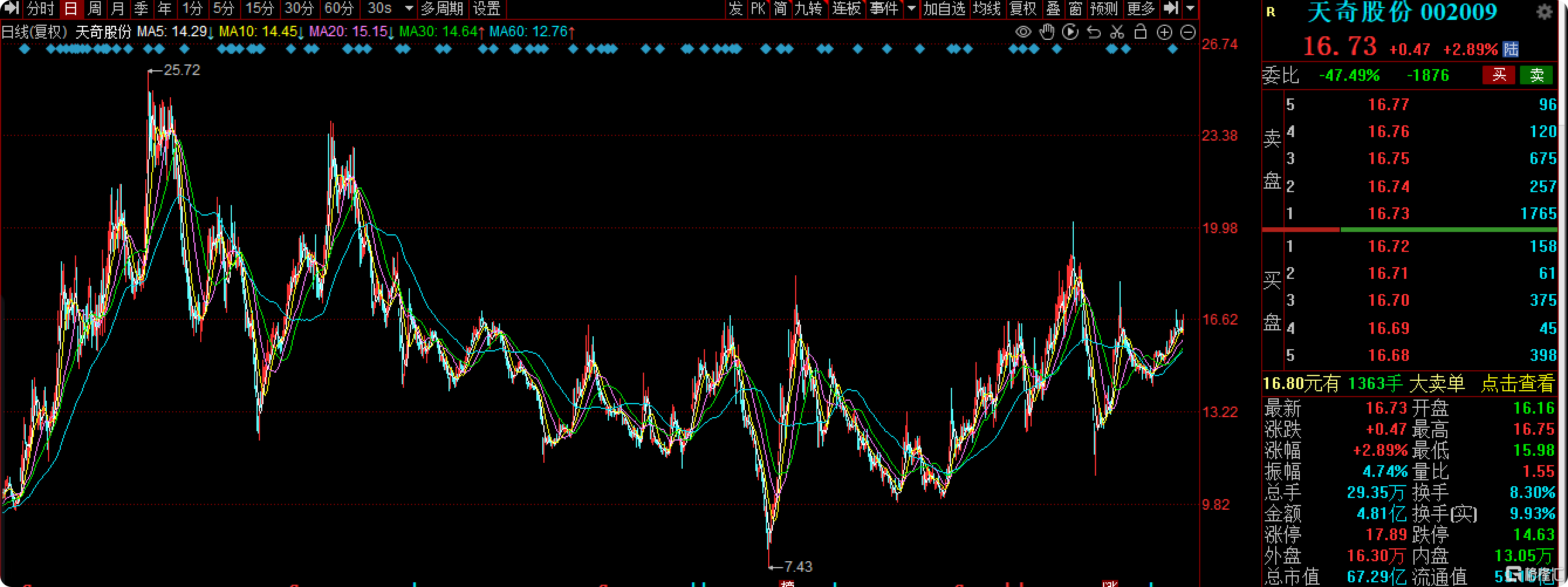Select sell level 5 price 16.77
Viewport: 1568px width, 587px height.
pyautogui.click(x=1388, y=104)
